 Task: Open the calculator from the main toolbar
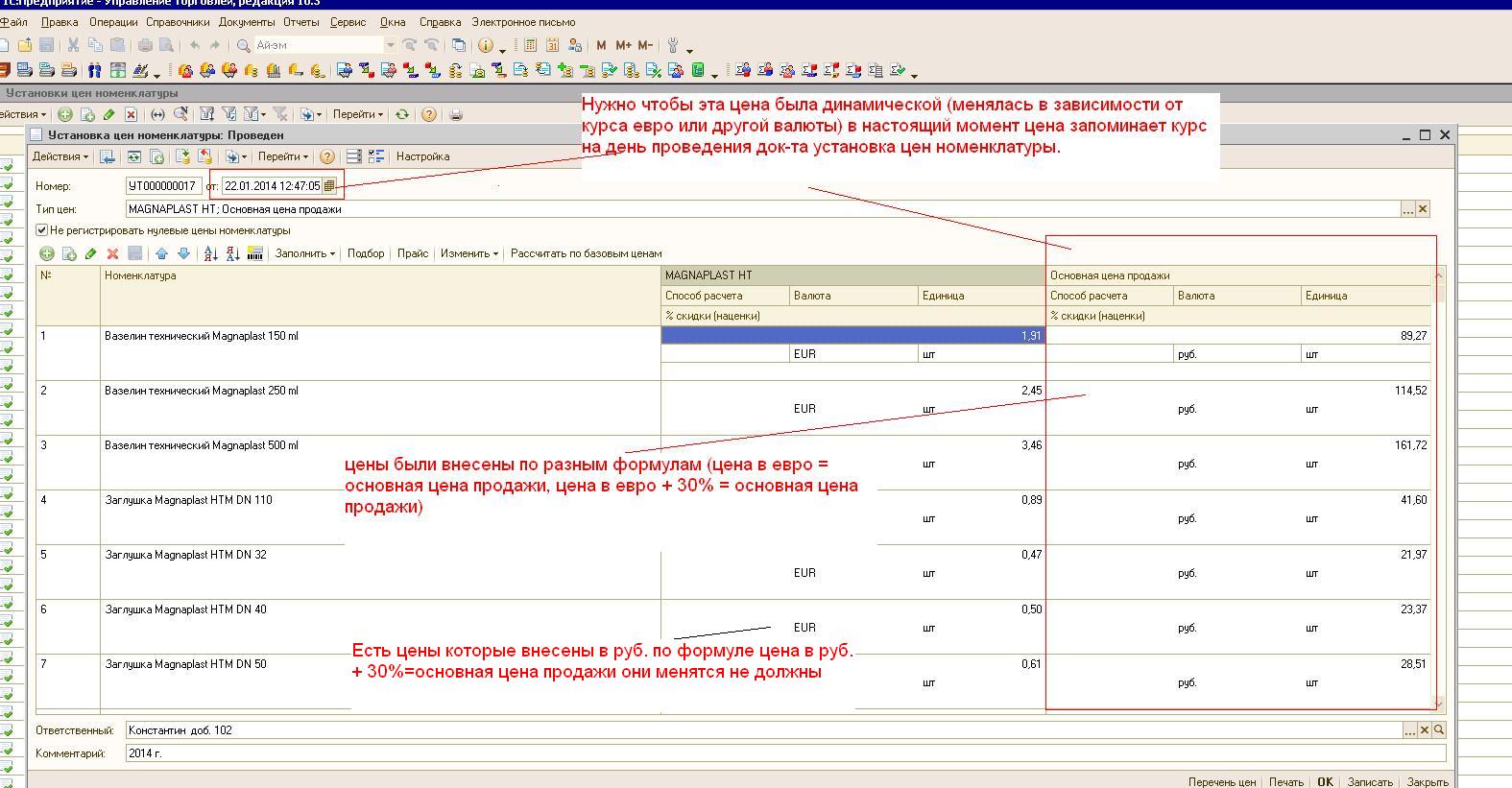point(530,45)
